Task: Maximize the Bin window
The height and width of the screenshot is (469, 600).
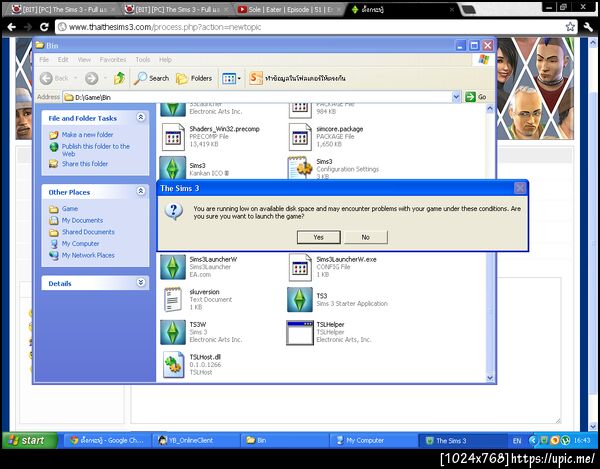Action: point(474,46)
